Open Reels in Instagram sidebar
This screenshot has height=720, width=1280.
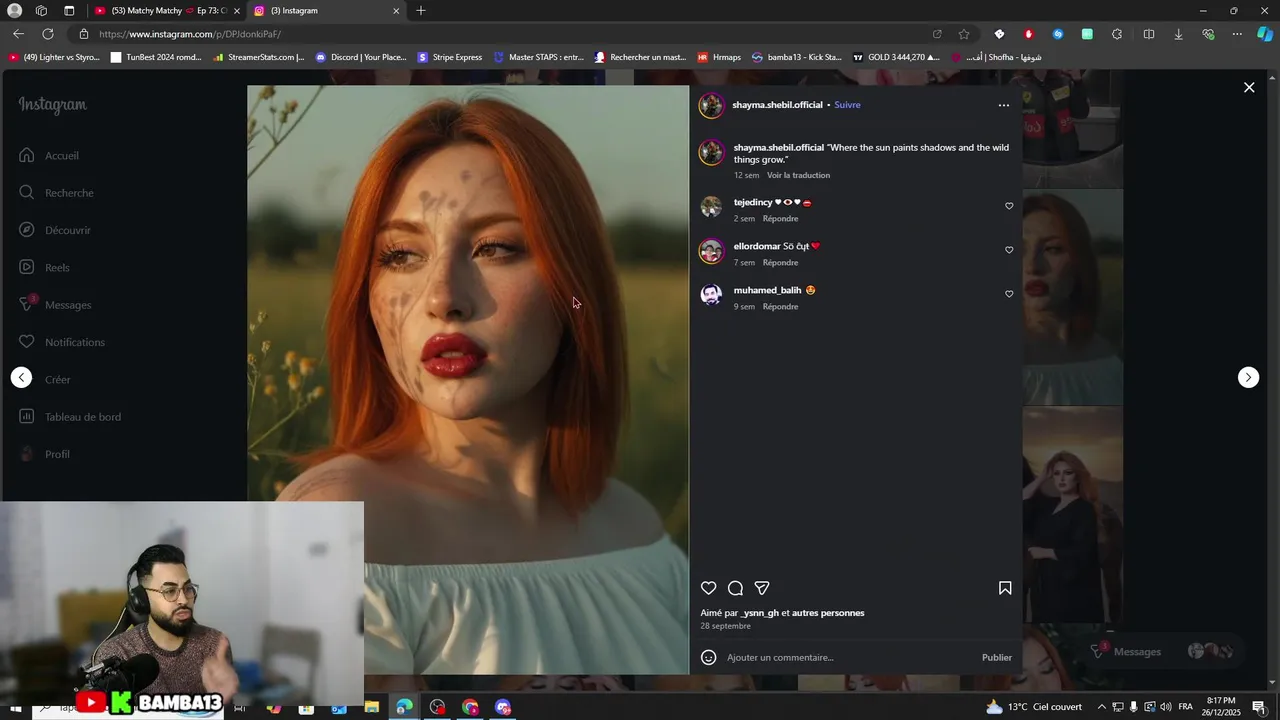pos(45,267)
